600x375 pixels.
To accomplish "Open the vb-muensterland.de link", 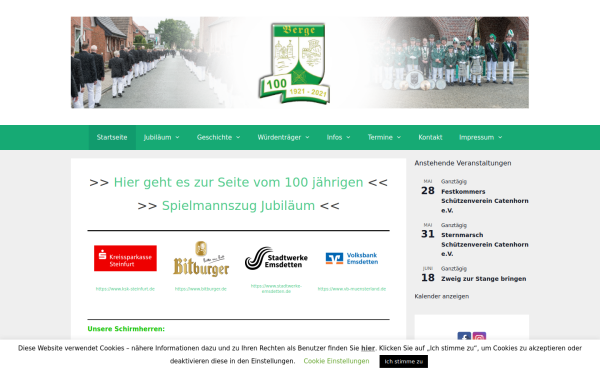I will [352, 289].
